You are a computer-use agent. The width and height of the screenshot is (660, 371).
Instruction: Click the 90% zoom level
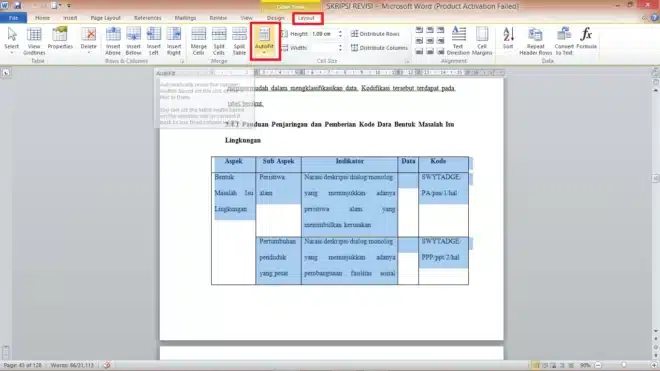pyautogui.click(x=585, y=366)
